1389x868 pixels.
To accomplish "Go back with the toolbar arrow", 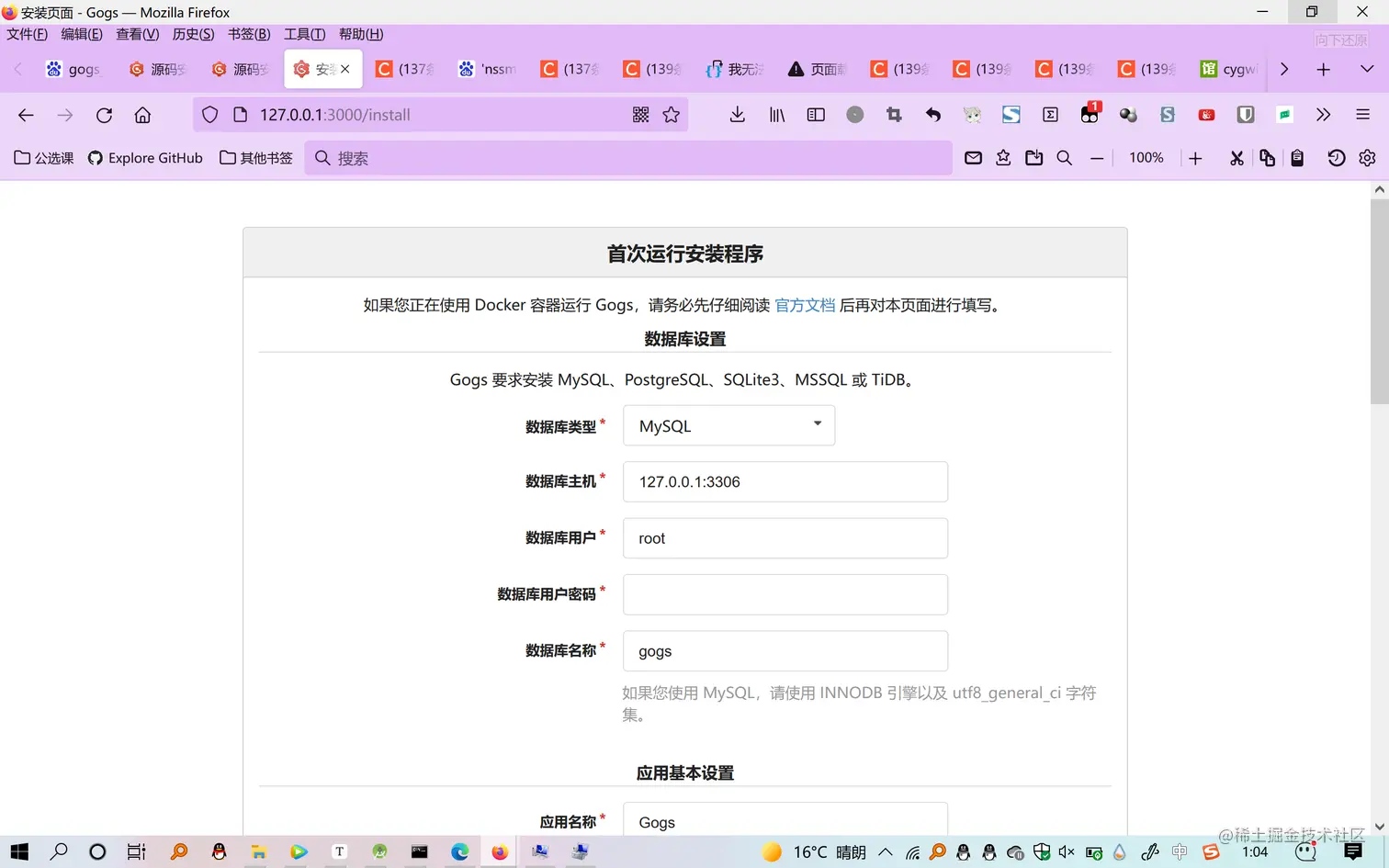I will tap(26, 115).
